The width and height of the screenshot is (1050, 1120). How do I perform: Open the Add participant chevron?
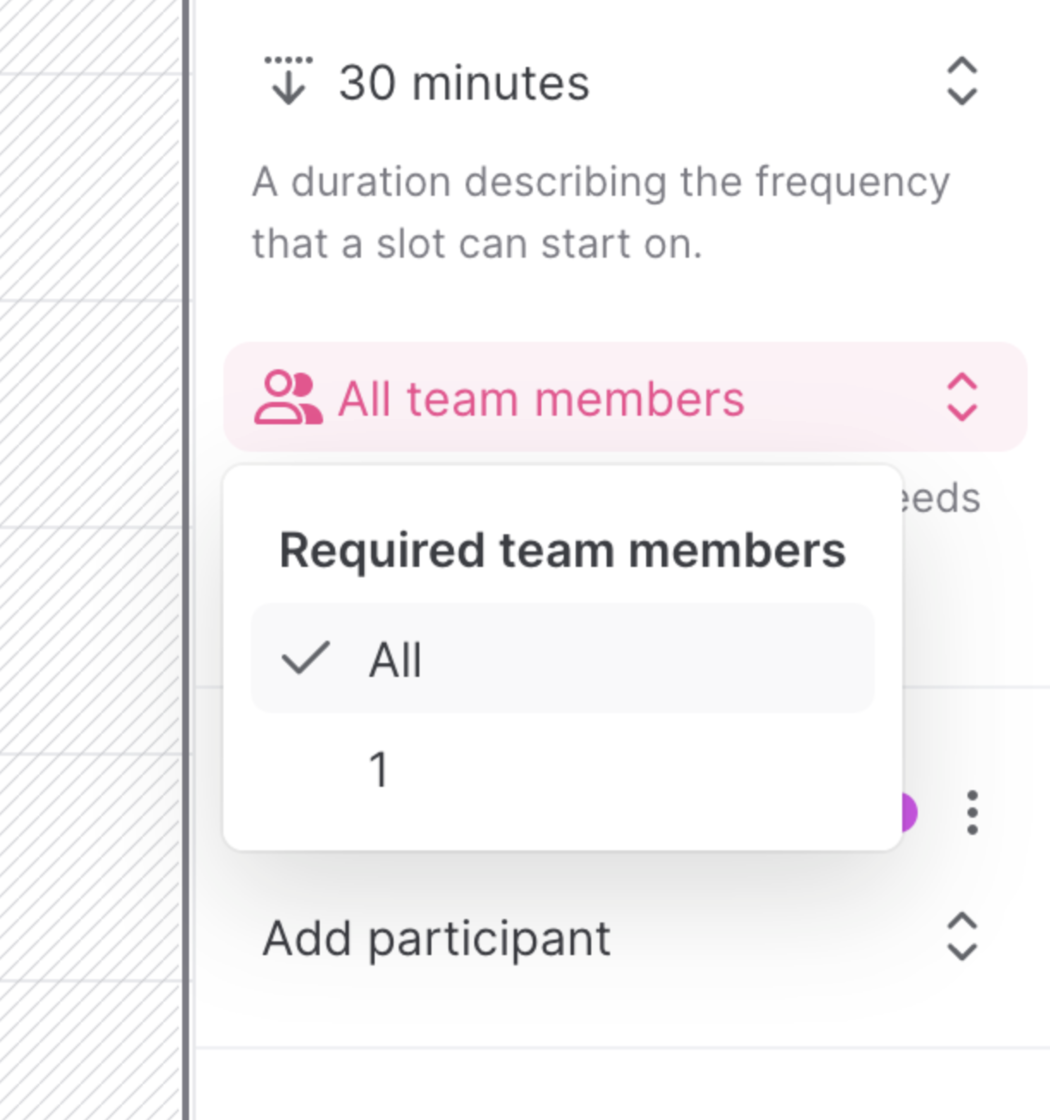[961, 936]
